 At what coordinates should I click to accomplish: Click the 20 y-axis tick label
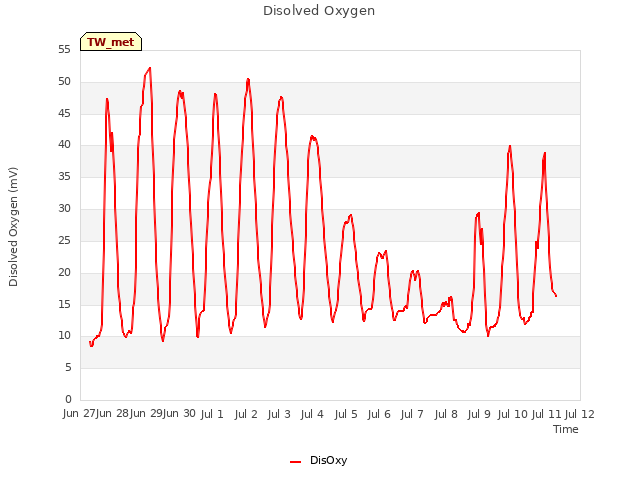tap(64, 272)
